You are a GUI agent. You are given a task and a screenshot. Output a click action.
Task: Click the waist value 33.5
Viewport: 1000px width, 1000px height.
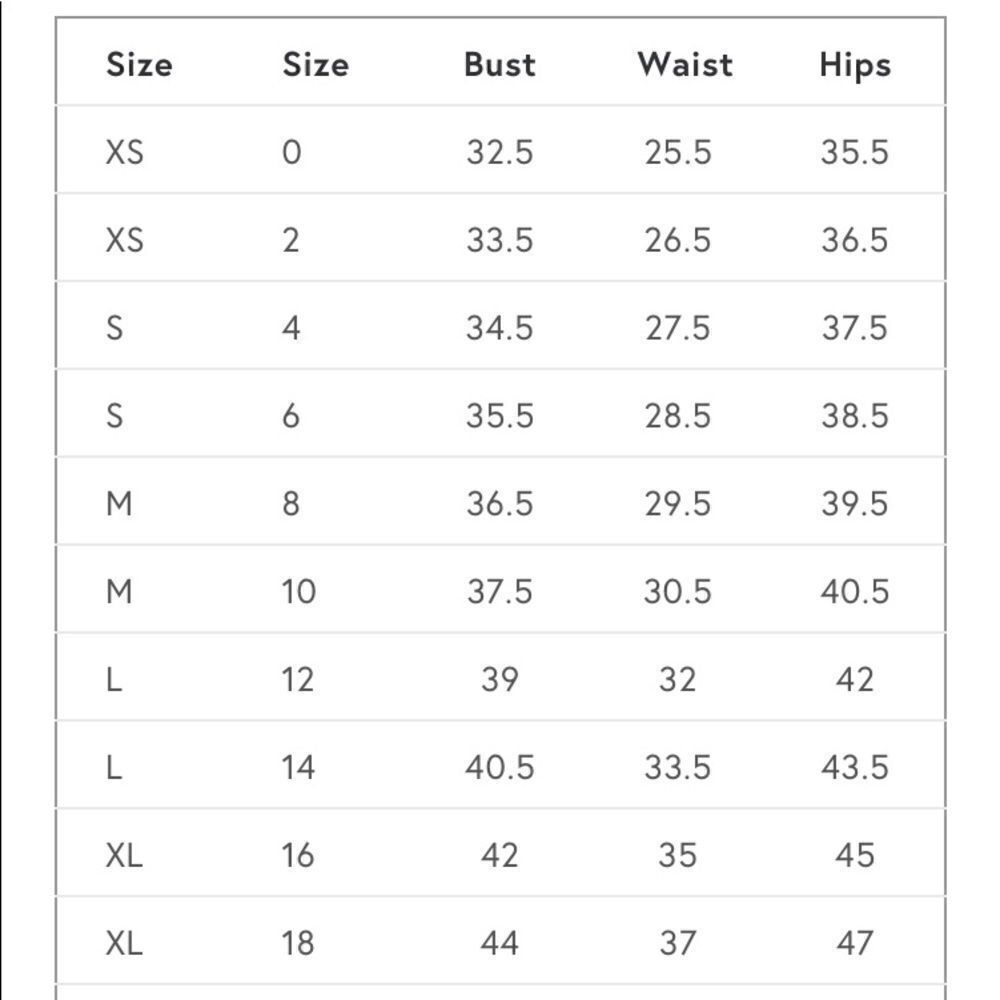pos(677,767)
